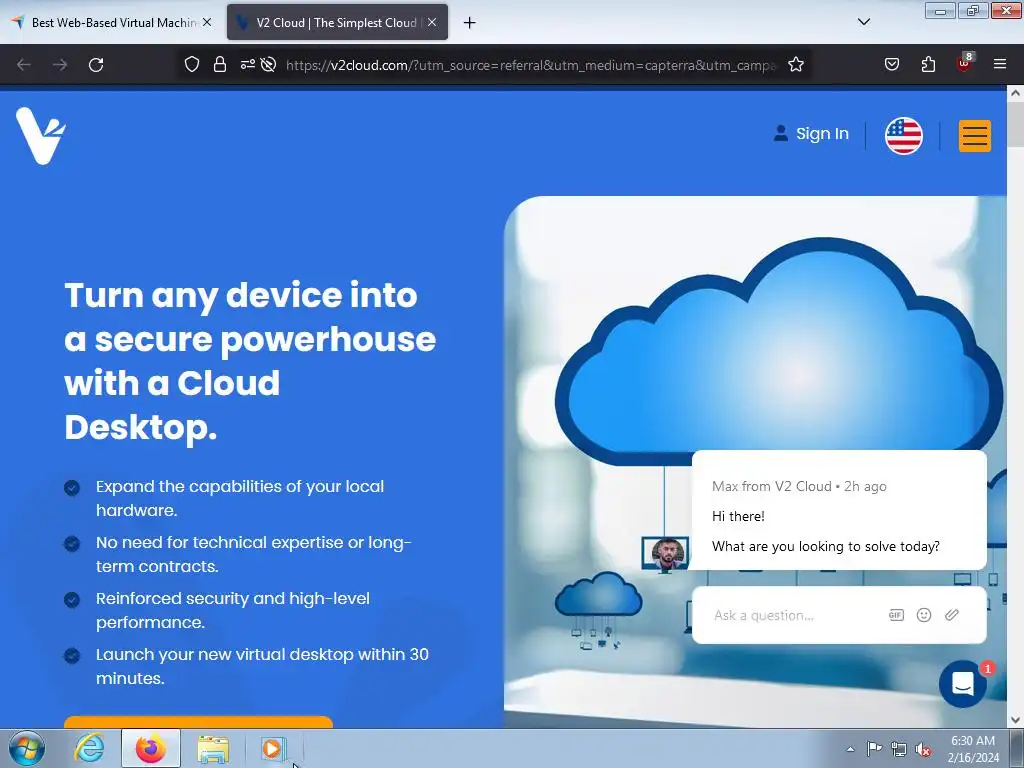Click the Sign In link
1024x768 pixels.
[x=810, y=134]
